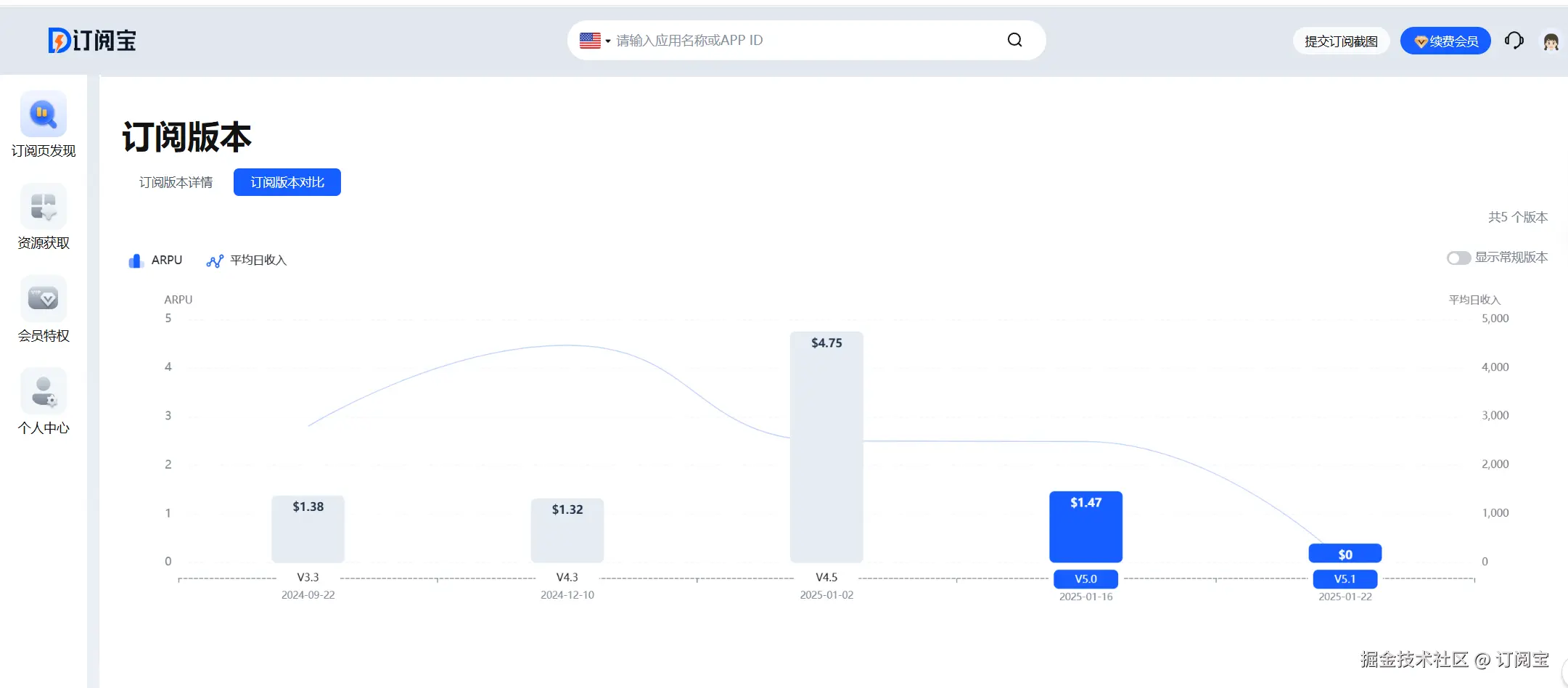Open the 会员特权 sidebar icon

44,298
